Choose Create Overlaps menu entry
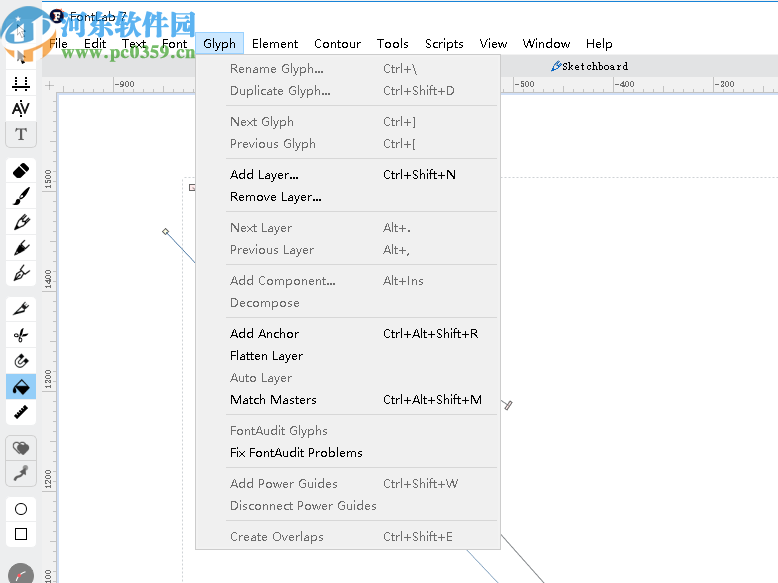778x583 pixels. tap(348, 537)
